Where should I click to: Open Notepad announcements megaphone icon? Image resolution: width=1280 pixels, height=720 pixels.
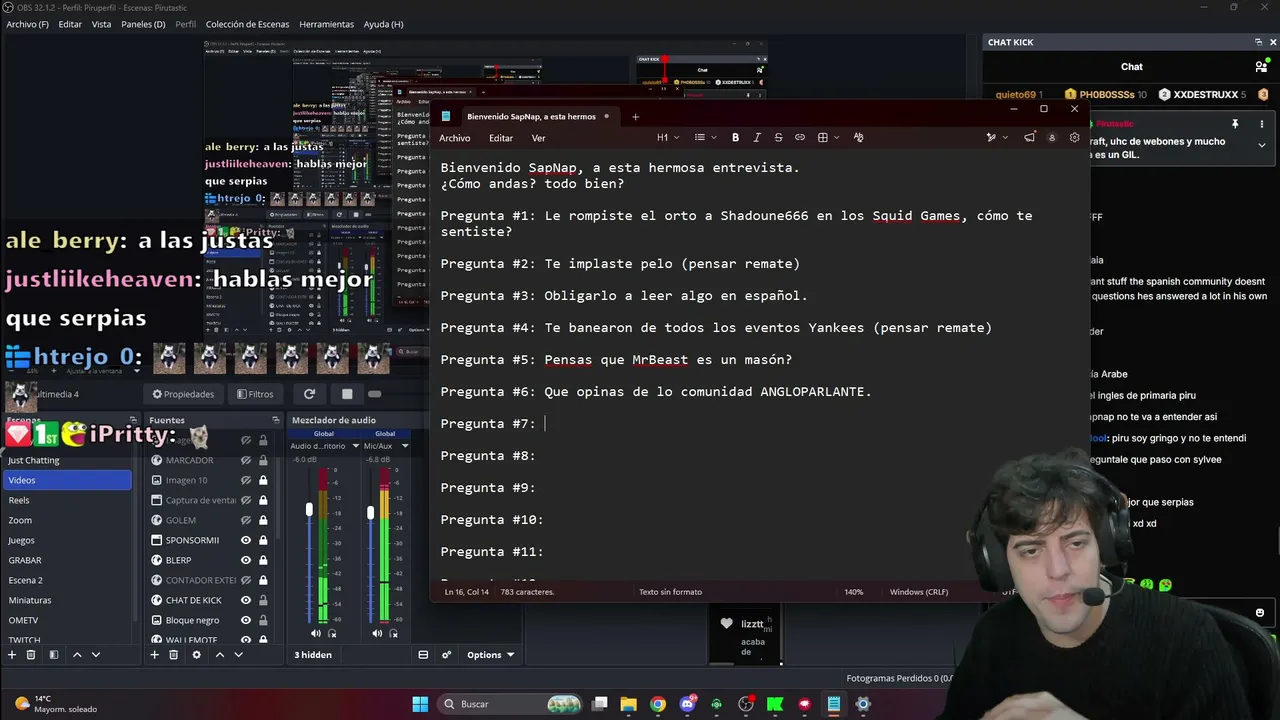(x=1029, y=137)
